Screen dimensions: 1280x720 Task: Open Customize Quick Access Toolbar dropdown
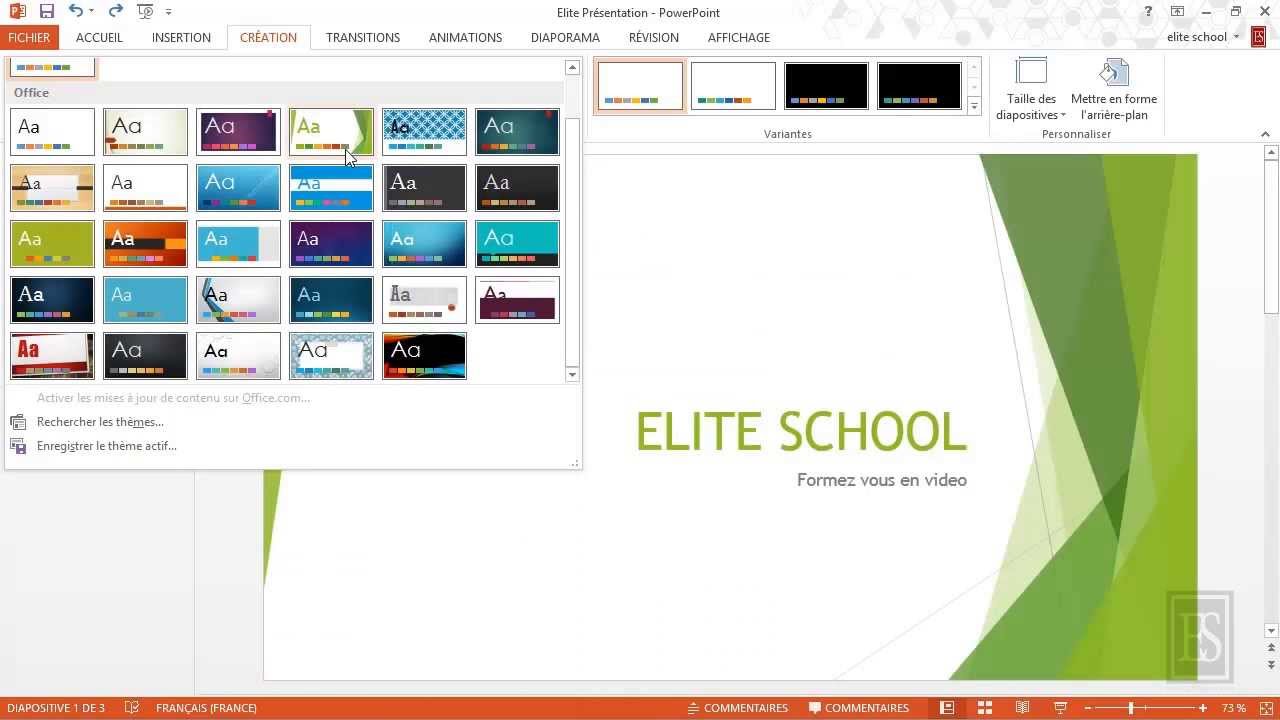[168, 12]
